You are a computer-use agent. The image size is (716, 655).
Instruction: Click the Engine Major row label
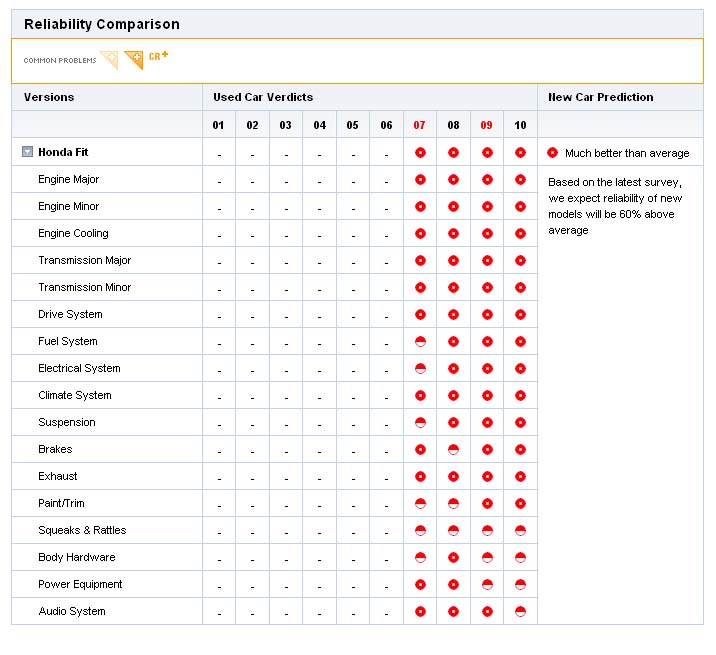pos(68,179)
